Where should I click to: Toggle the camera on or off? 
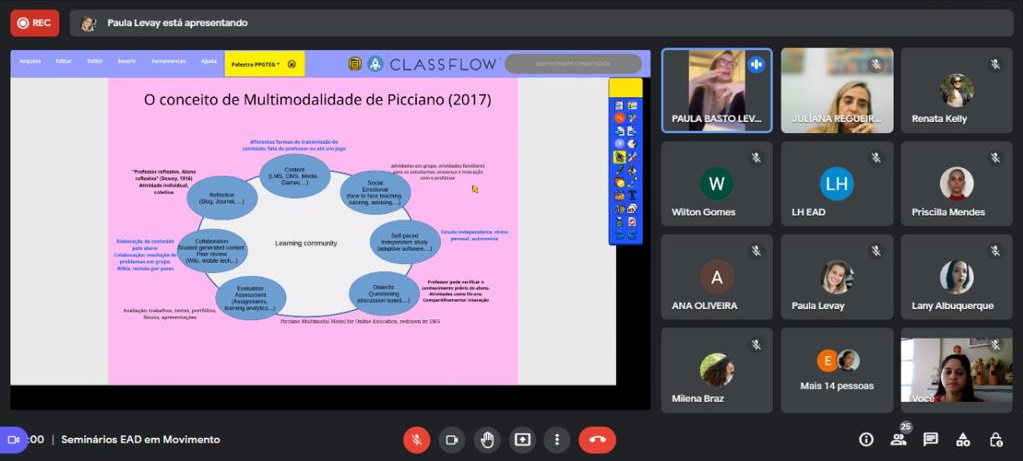pos(451,439)
